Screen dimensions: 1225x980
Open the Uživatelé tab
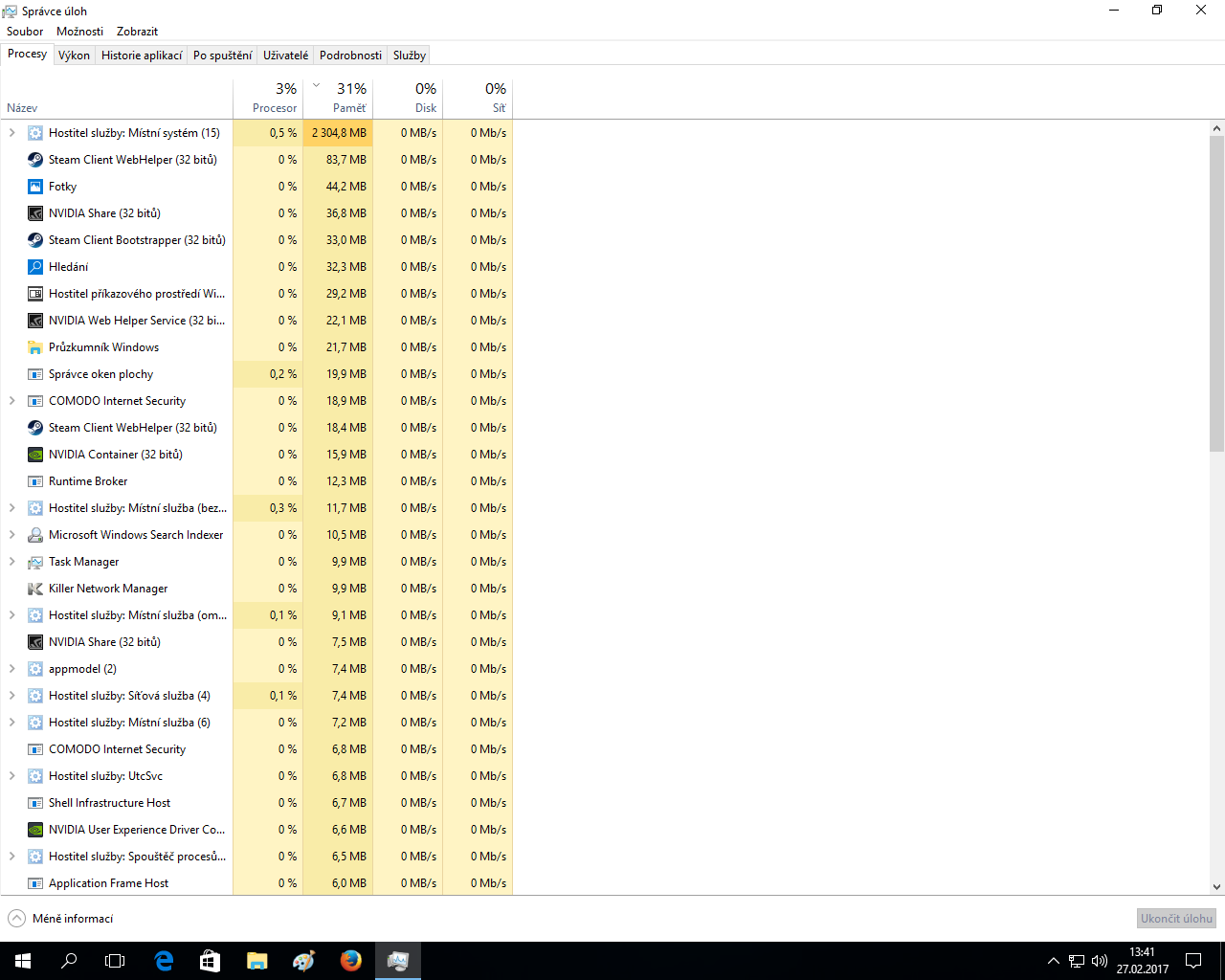[x=286, y=56]
